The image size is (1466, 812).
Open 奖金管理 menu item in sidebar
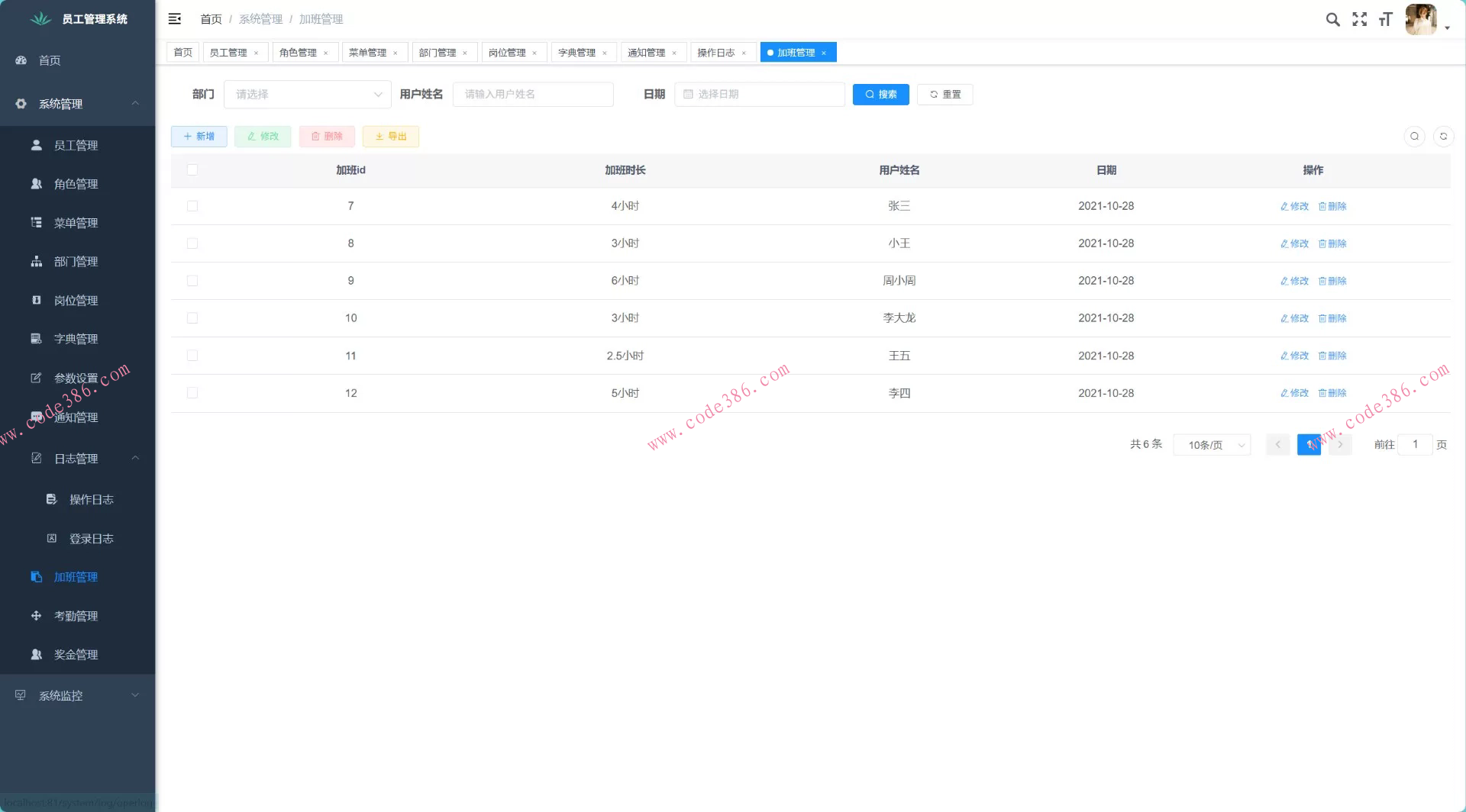[x=76, y=655]
